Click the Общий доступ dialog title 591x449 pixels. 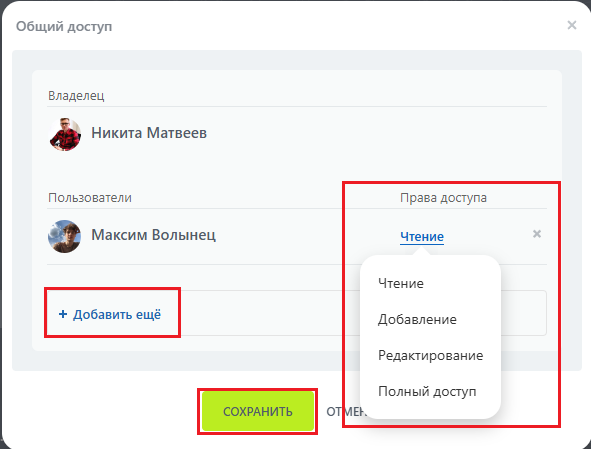pyautogui.click(x=64, y=27)
